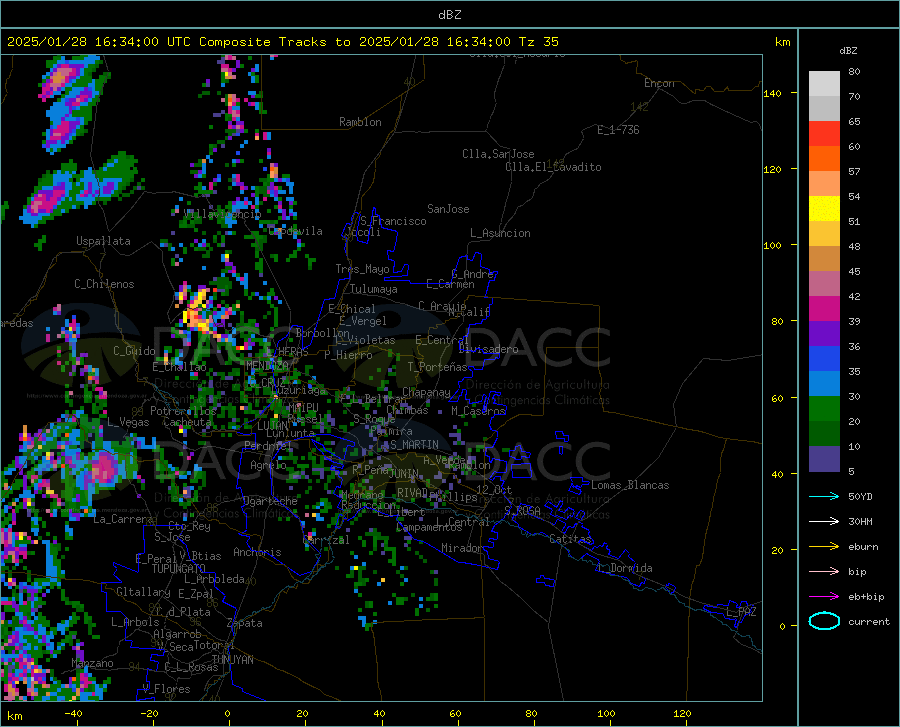Click the cyan 50YD arrow legend icon
Screen dimensions: 900x727
point(824,496)
